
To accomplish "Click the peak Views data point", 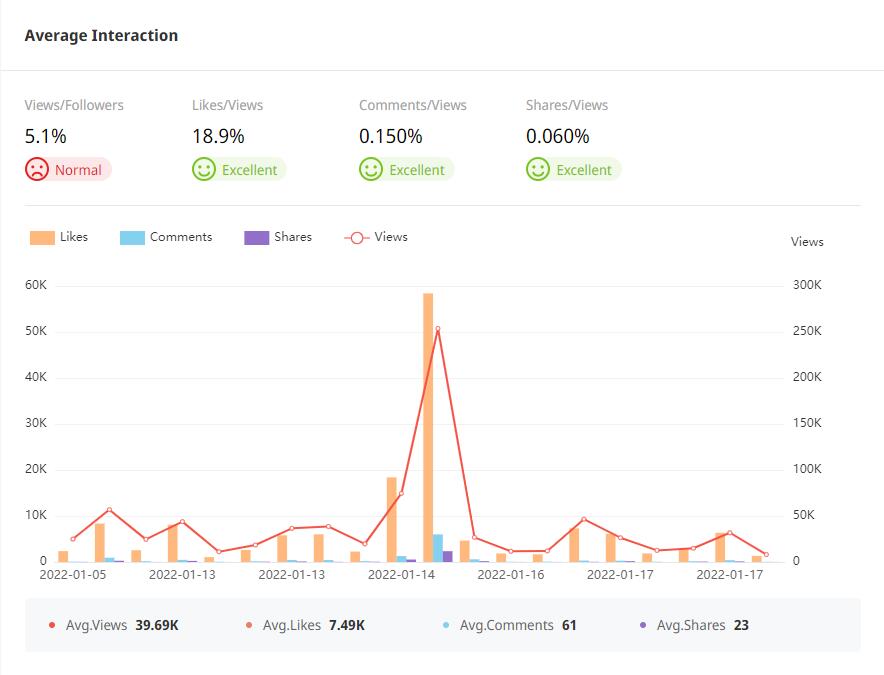I will click(437, 329).
